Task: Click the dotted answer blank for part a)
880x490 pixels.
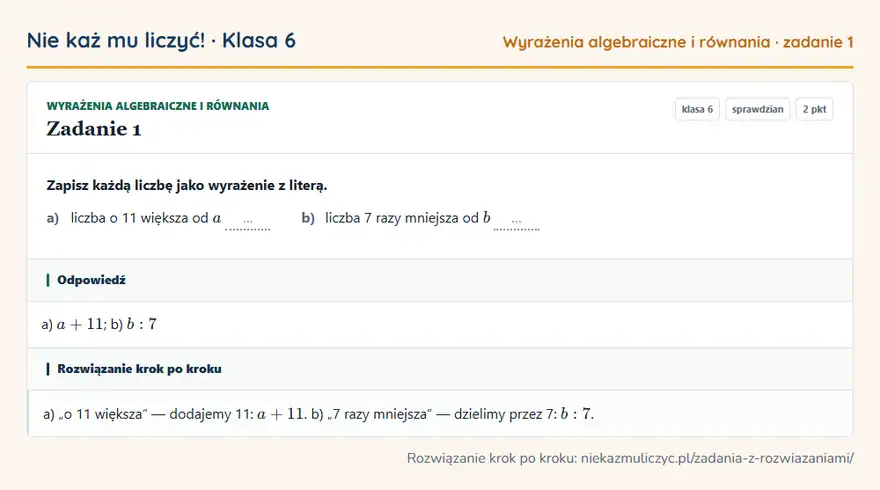Action: coord(248,223)
